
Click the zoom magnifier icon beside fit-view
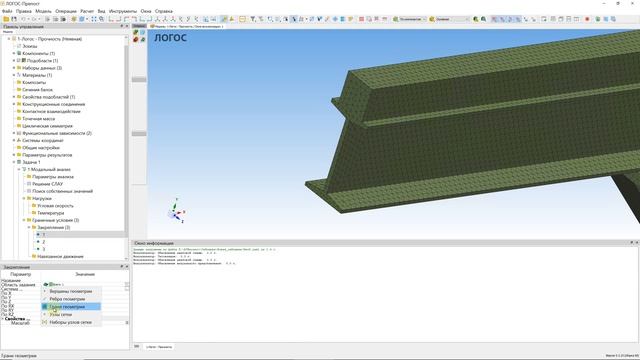tap(102, 19)
